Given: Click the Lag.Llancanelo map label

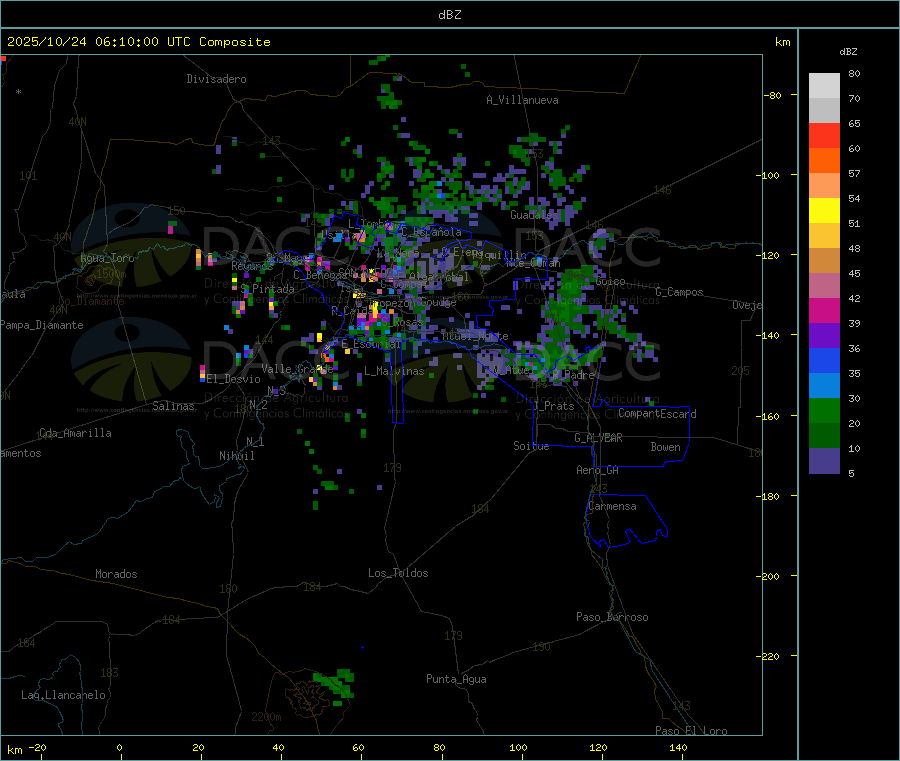Looking at the screenshot, I should pos(63,695).
